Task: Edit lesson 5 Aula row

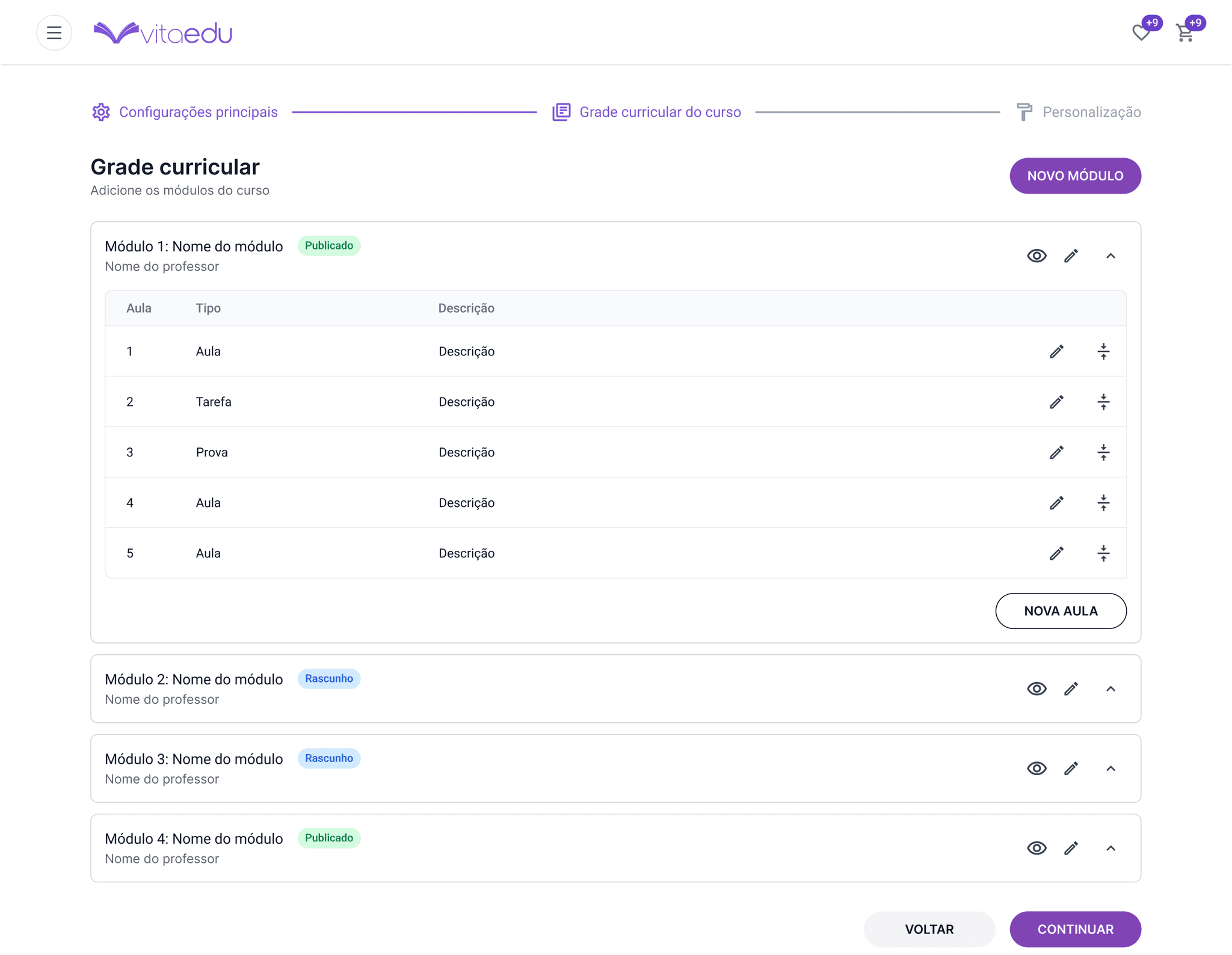Action: 1056,553
